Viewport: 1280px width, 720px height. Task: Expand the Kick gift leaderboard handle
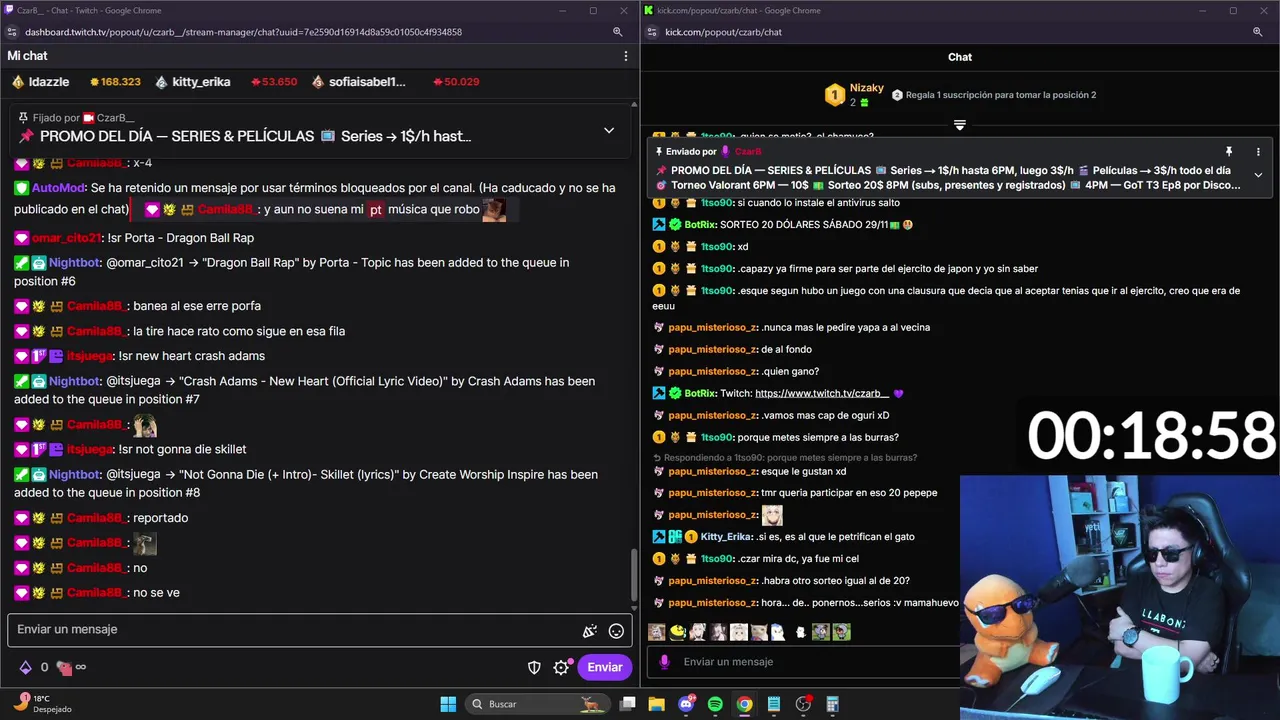pyautogui.click(x=960, y=125)
